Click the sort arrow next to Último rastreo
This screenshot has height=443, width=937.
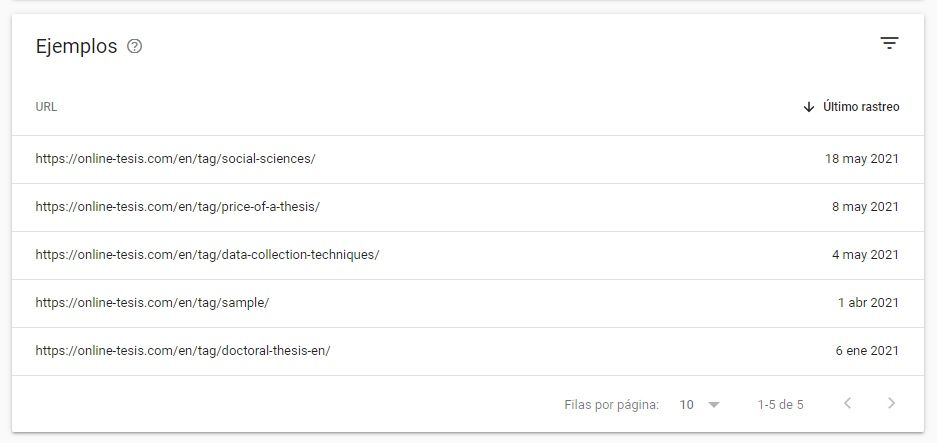tap(809, 107)
